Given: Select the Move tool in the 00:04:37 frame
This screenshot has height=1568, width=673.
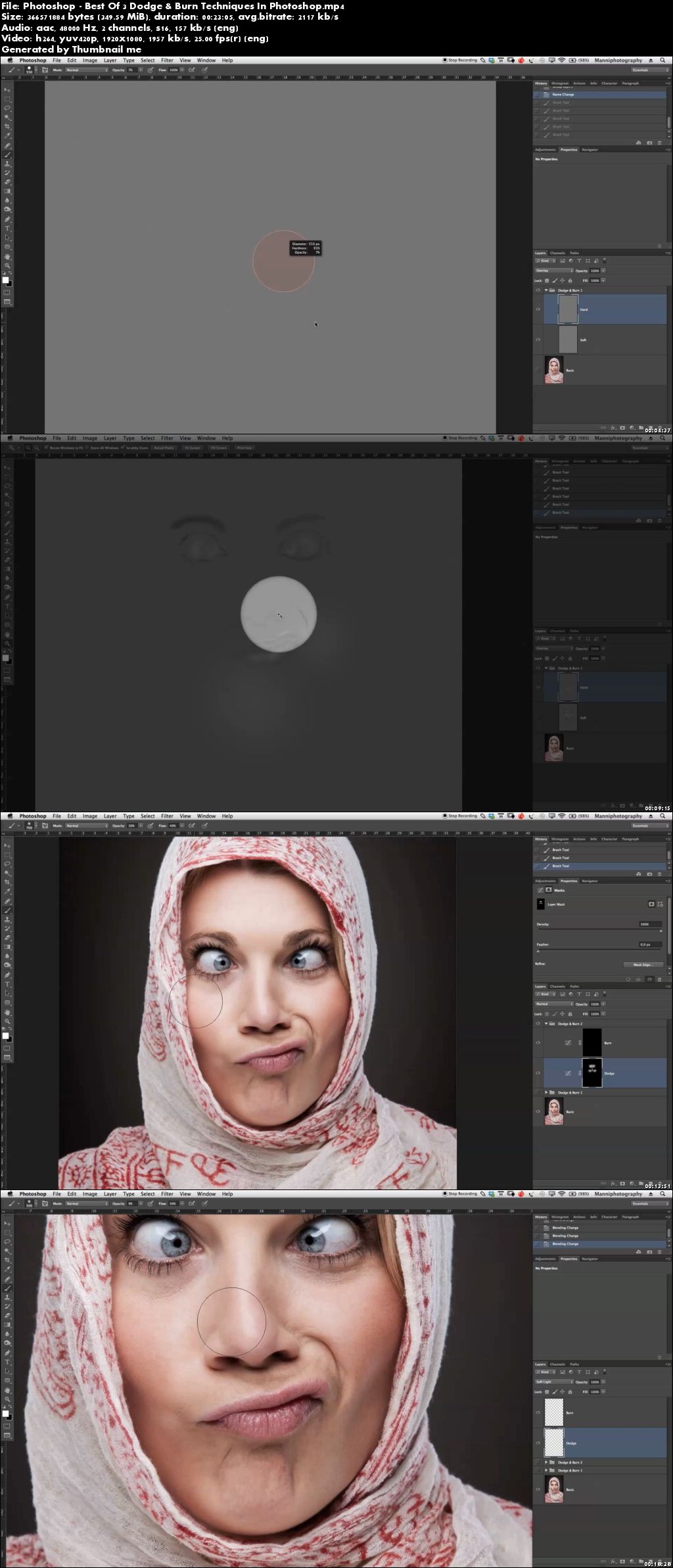Looking at the screenshot, I should 7,90.
